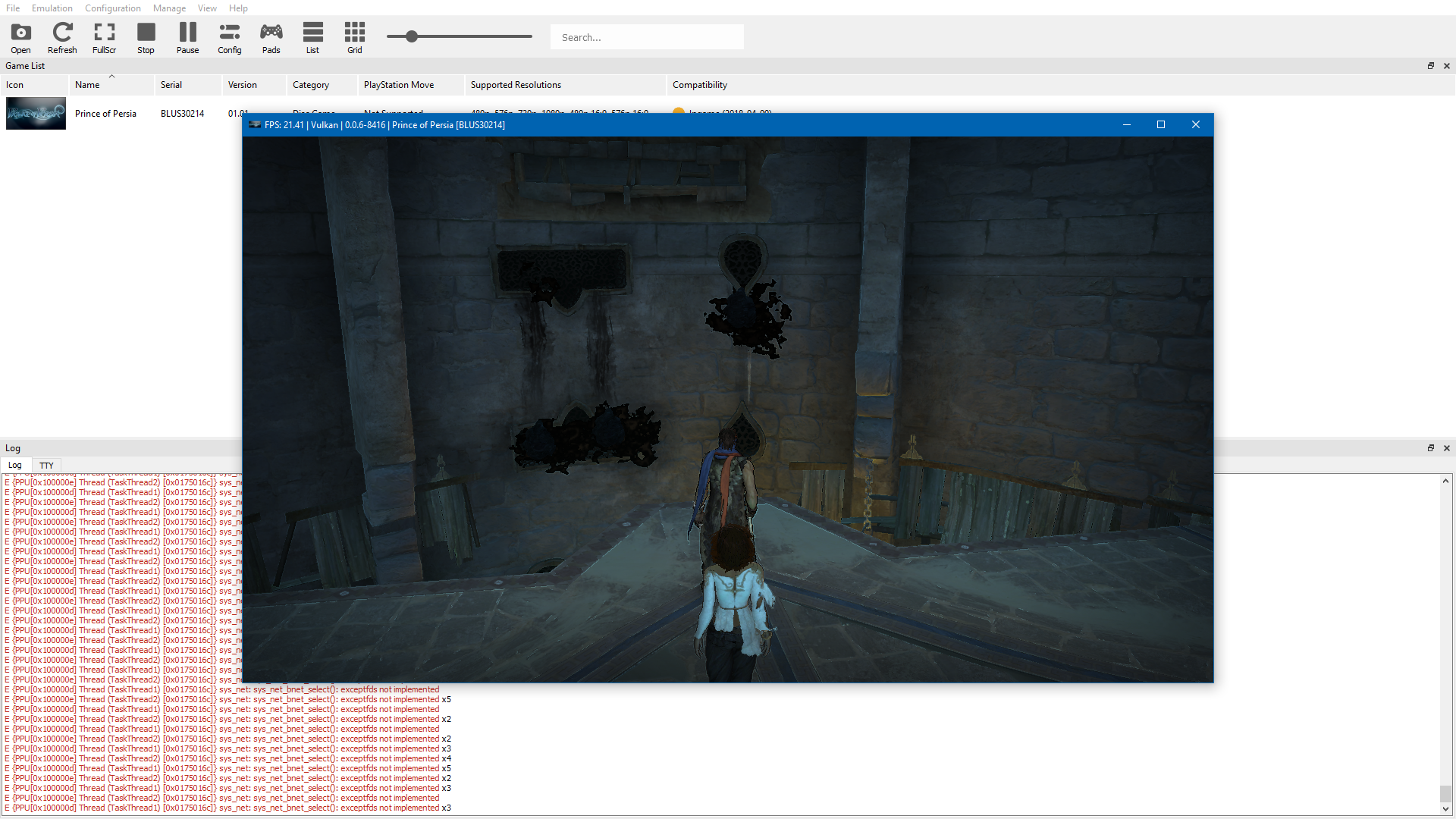Open the File menu

[13, 8]
